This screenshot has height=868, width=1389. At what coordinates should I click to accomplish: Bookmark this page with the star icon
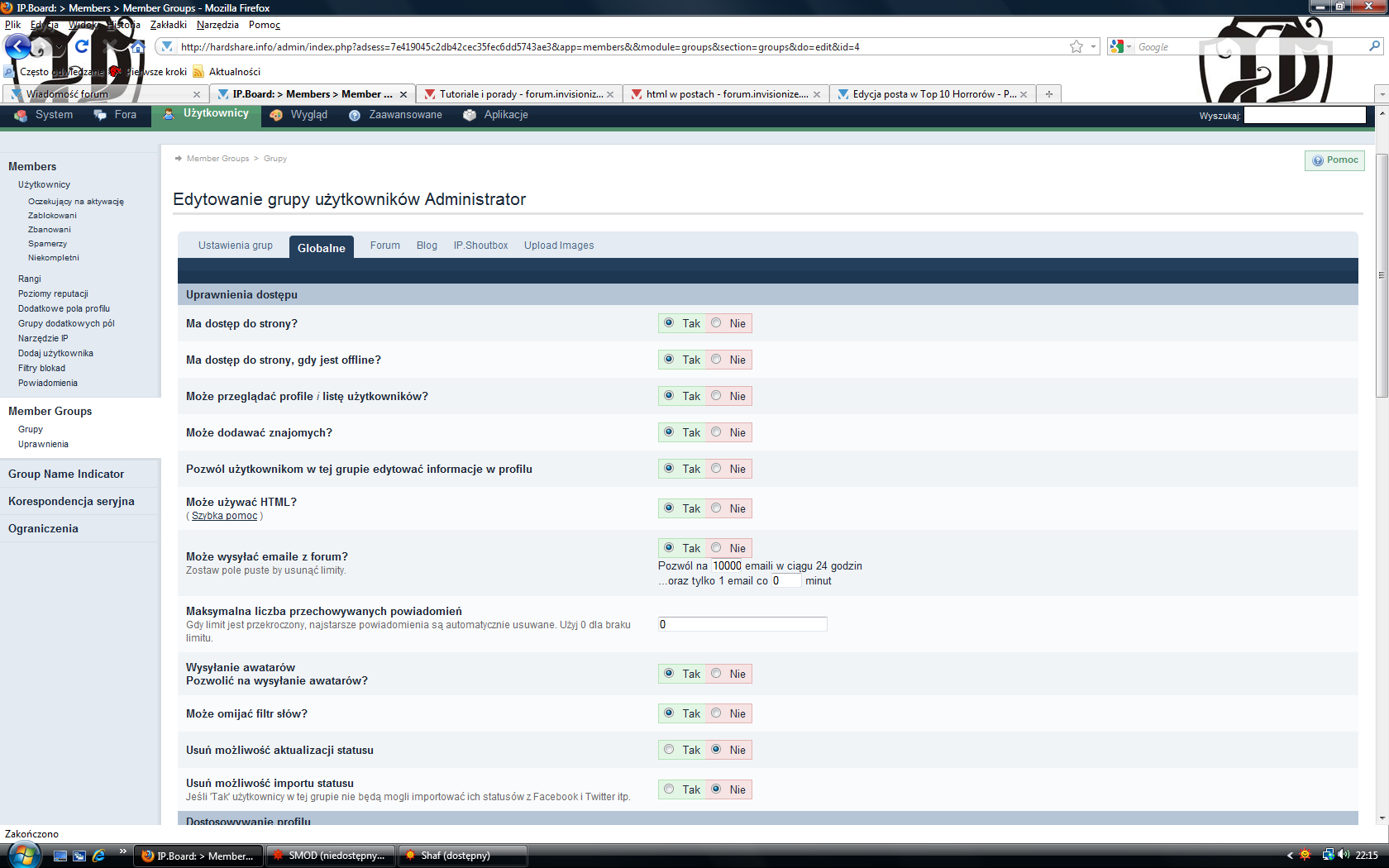[1076, 47]
